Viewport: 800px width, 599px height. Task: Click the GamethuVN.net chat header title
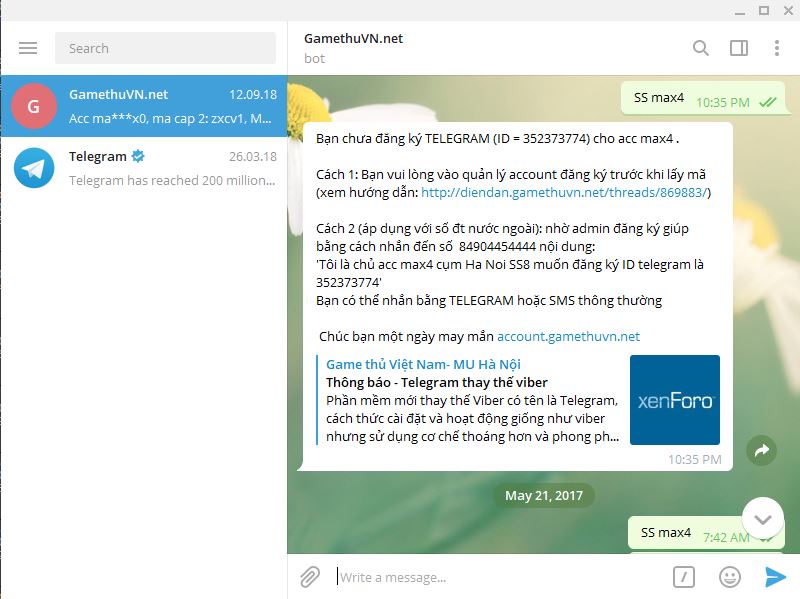click(353, 38)
